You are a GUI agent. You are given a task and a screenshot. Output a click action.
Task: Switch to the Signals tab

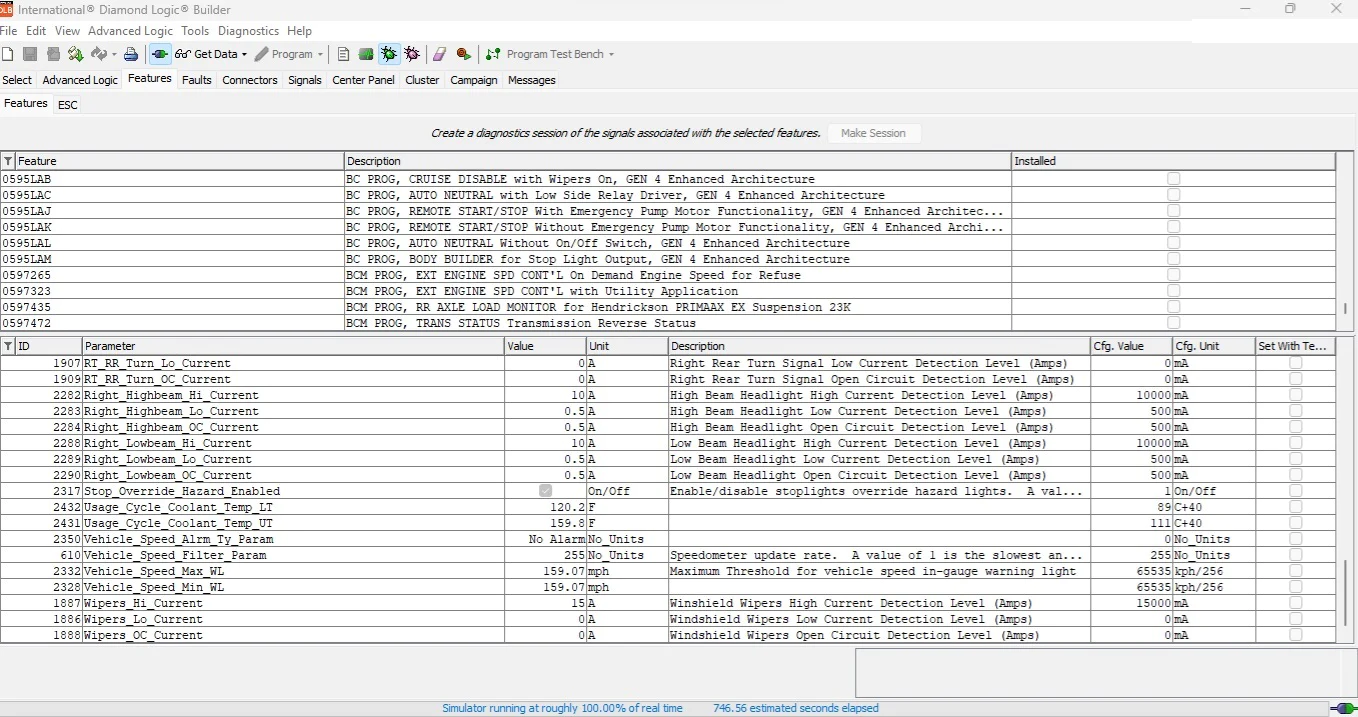pyautogui.click(x=305, y=80)
